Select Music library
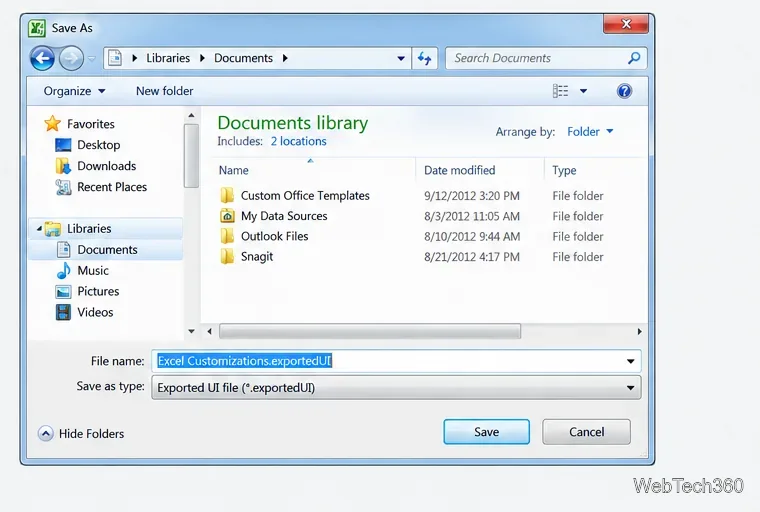The height and width of the screenshot is (512, 760). pyautogui.click(x=93, y=271)
